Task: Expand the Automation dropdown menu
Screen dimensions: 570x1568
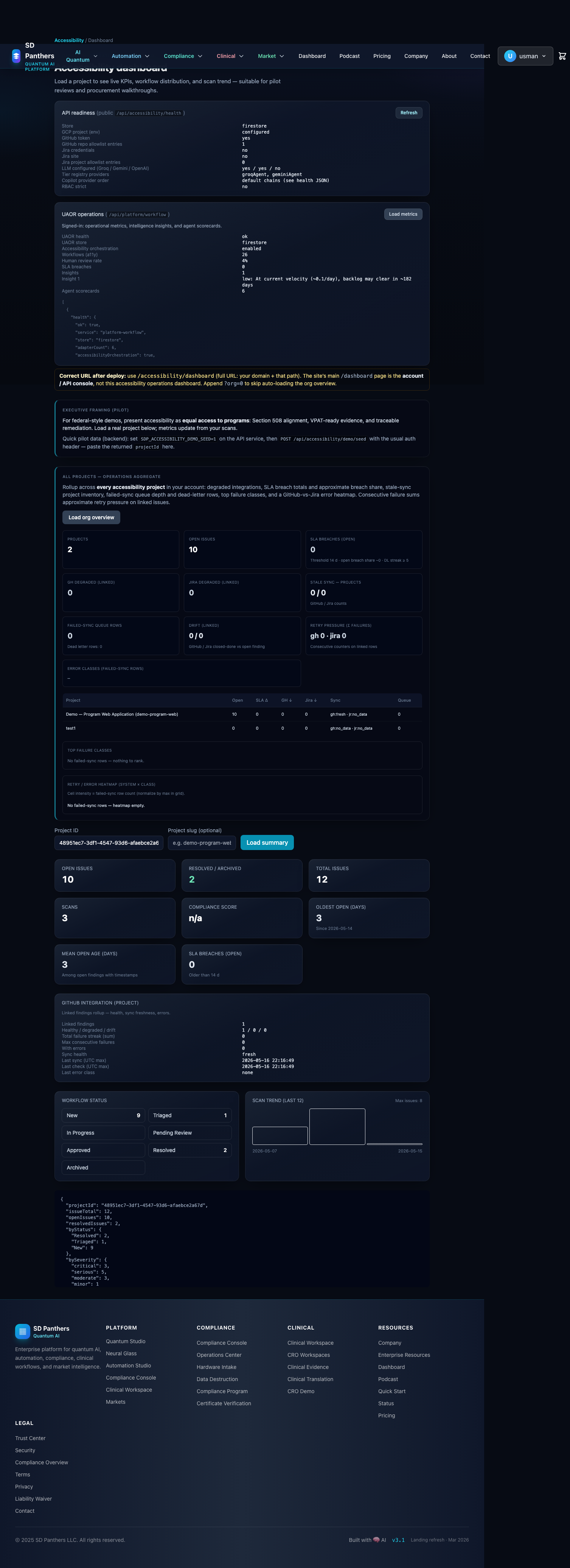Action: (130, 56)
